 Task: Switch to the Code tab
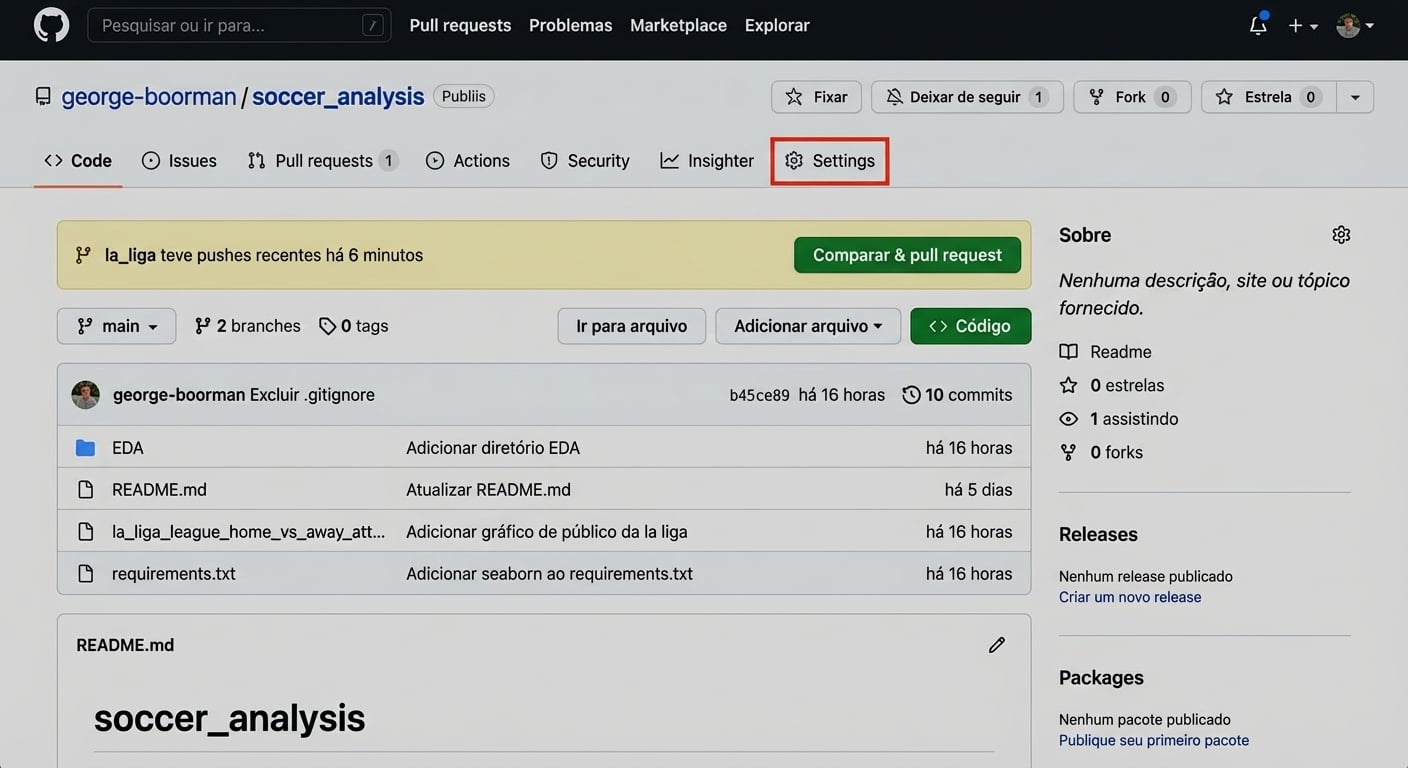78,161
